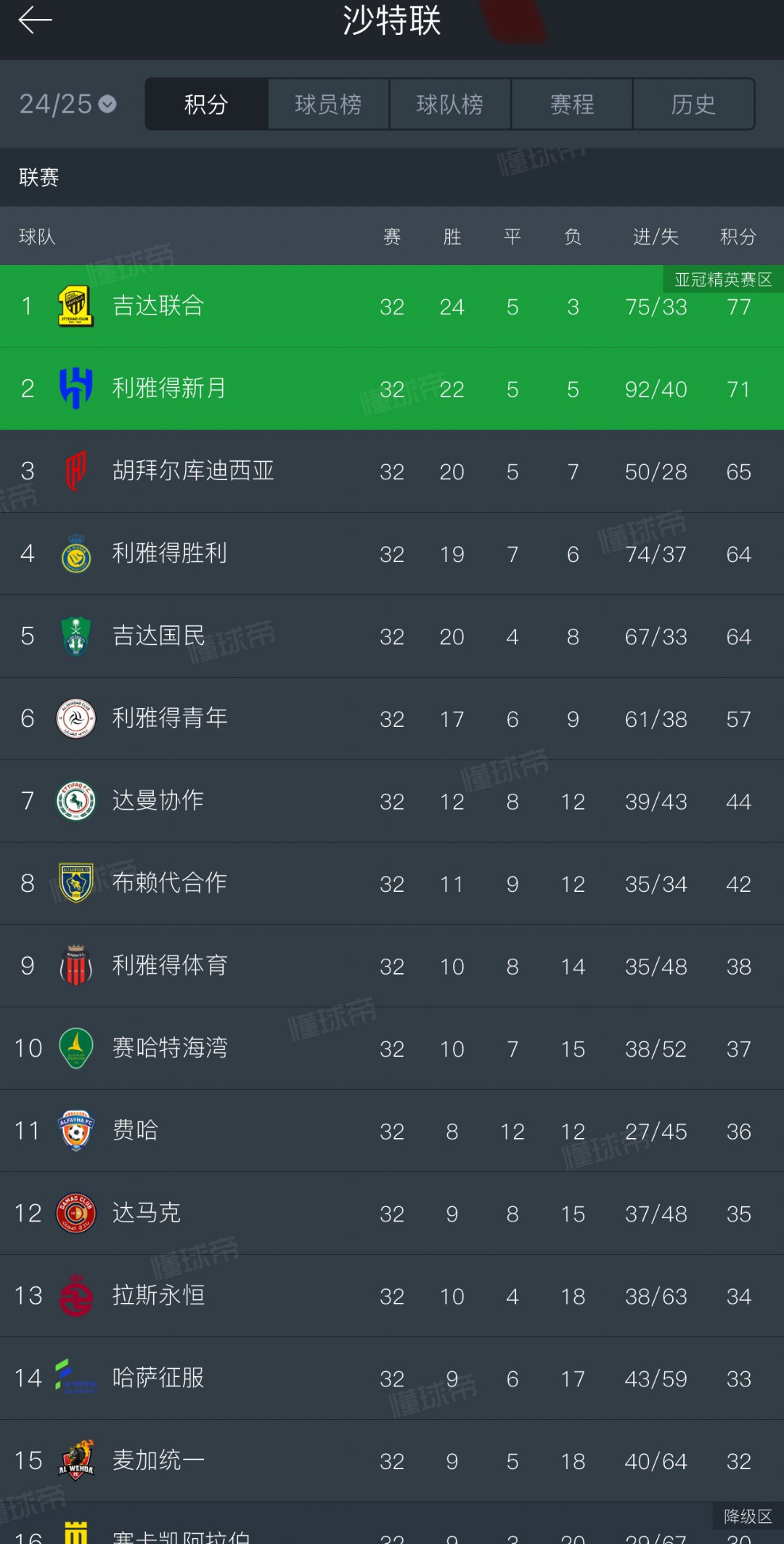Tap the 吉达联合 club logo
This screenshot has height=1544, width=784.
(75, 306)
